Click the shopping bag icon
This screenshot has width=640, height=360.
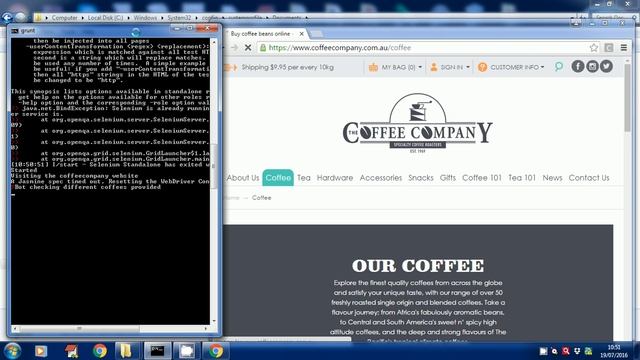(373, 67)
